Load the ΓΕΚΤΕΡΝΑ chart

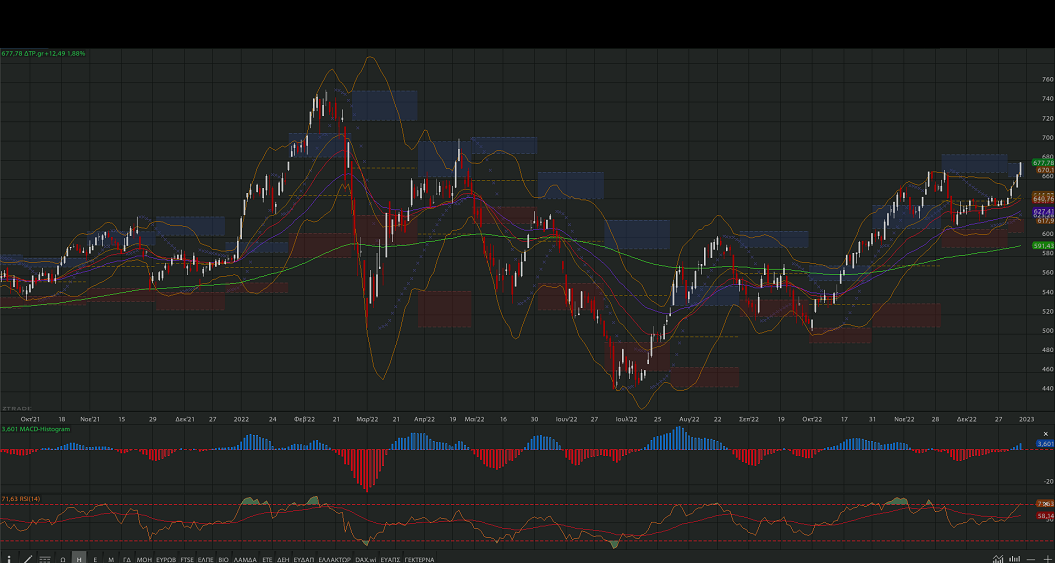pyautogui.click(x=419, y=559)
